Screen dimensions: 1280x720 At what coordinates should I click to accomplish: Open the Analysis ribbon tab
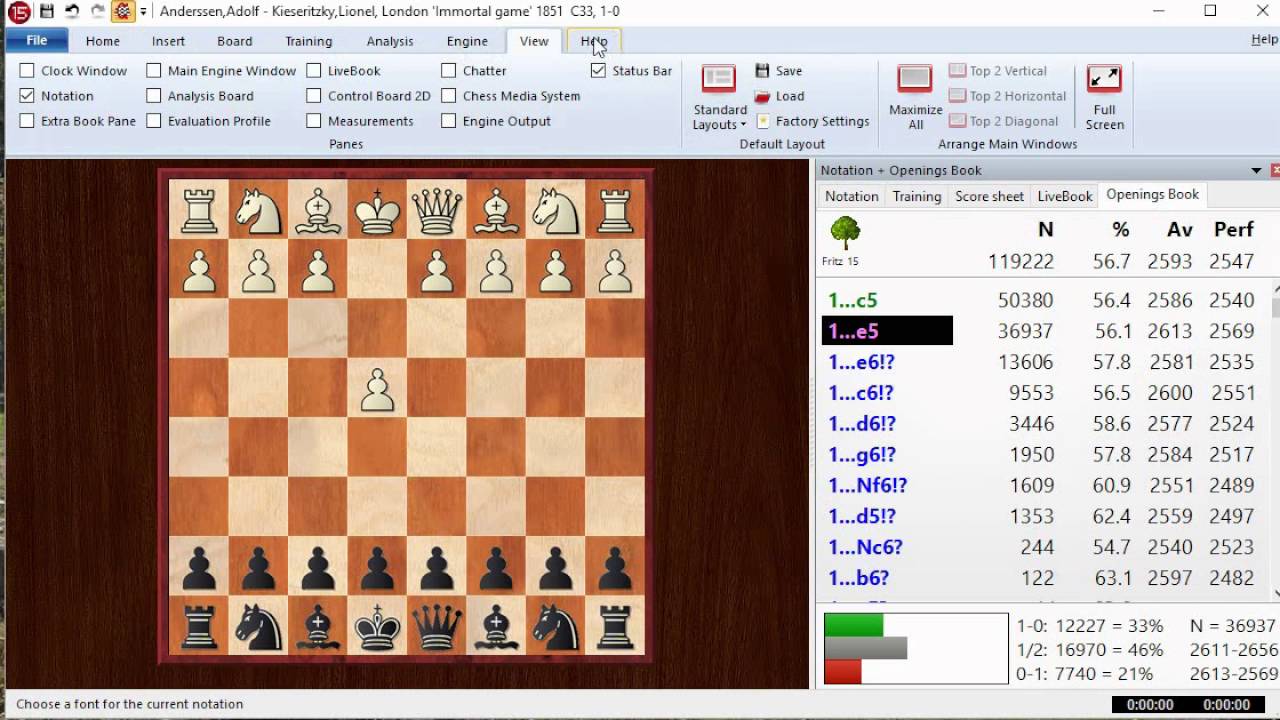pos(389,41)
